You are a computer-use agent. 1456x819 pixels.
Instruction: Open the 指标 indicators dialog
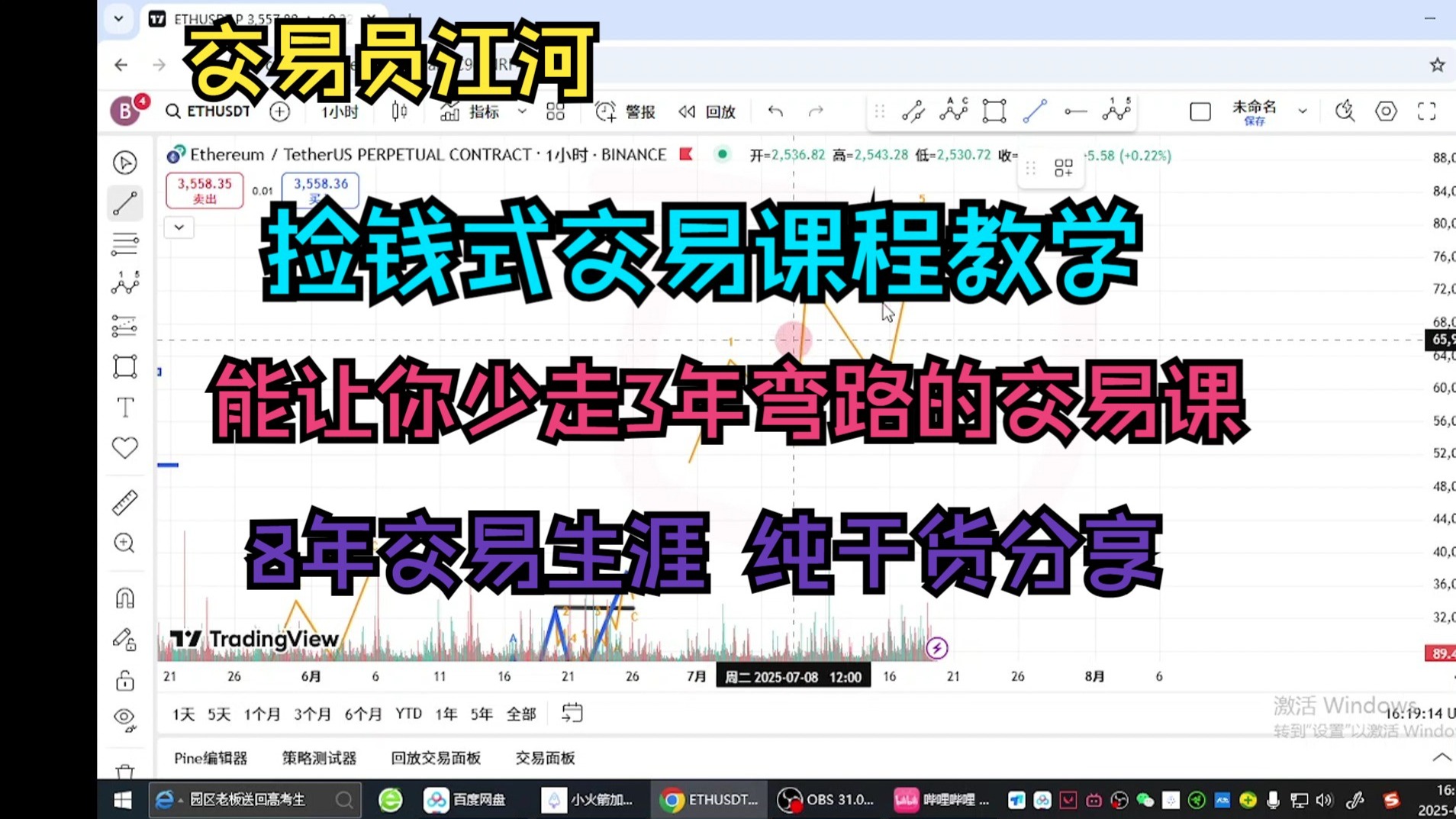click(x=470, y=111)
